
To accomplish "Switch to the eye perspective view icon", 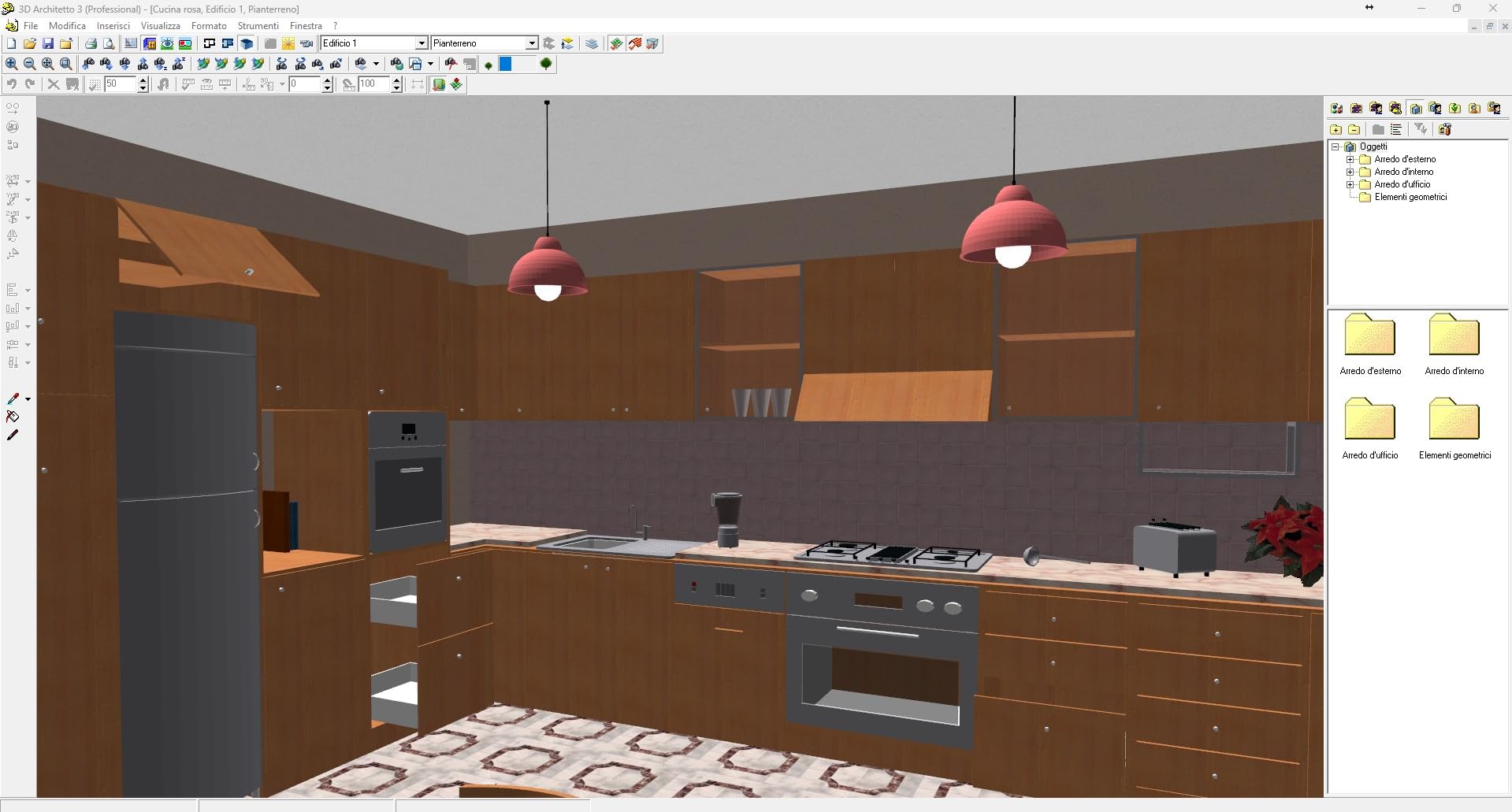I will (167, 43).
